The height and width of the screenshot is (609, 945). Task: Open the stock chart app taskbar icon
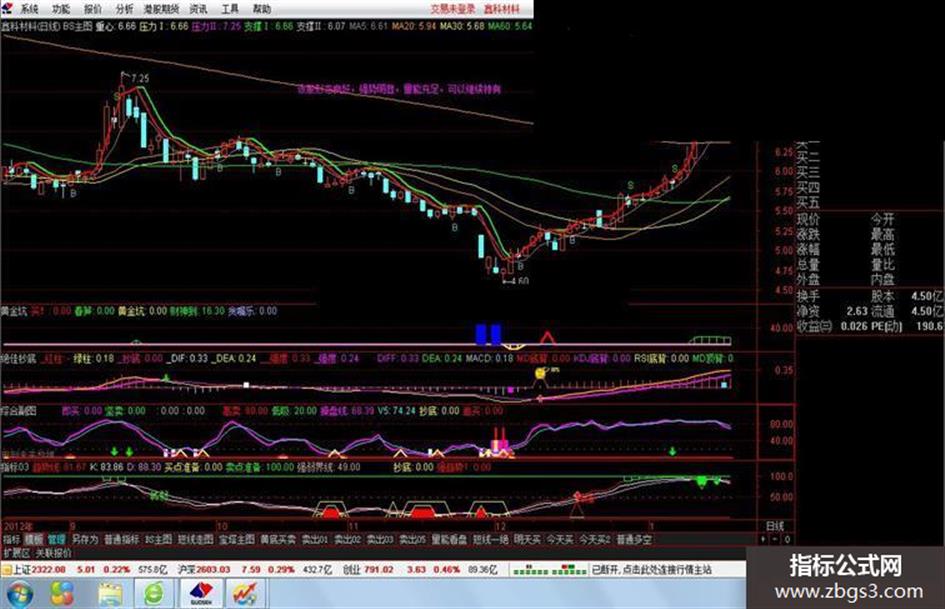pyautogui.click(x=244, y=594)
